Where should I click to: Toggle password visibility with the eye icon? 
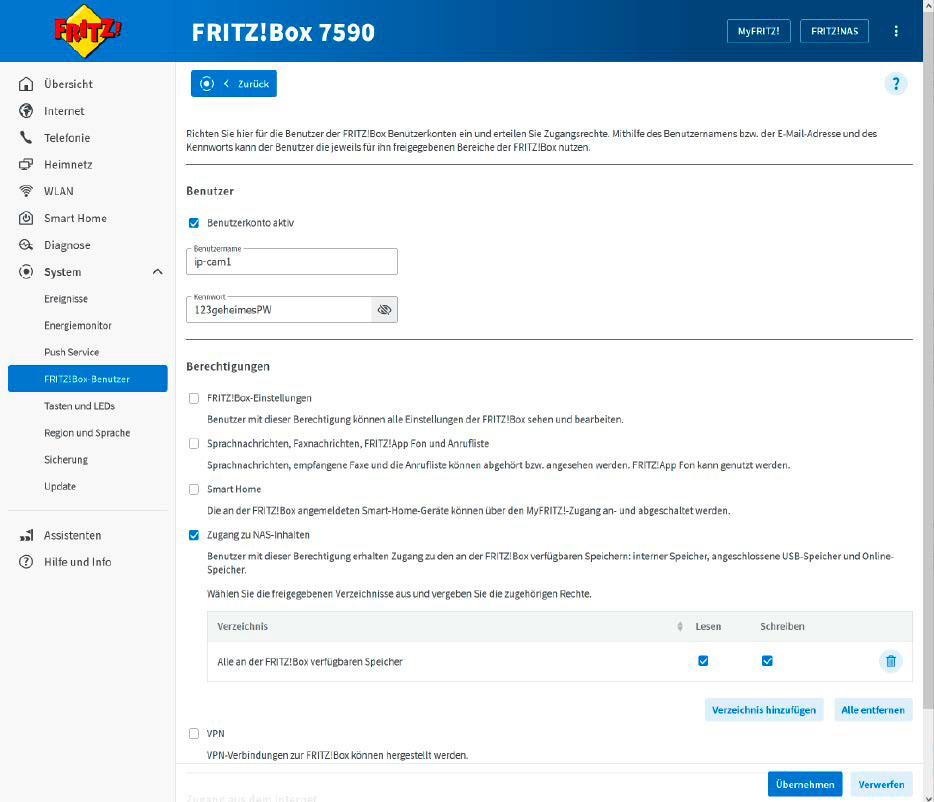pos(384,309)
